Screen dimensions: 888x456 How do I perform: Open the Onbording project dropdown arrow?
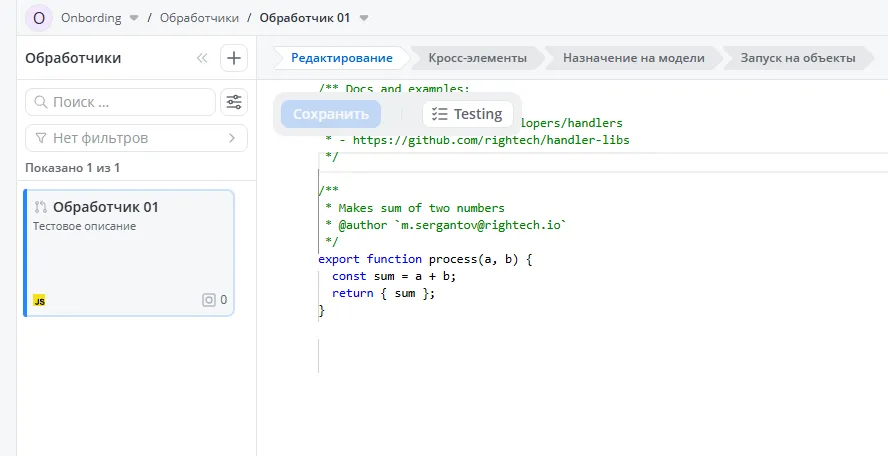134,18
